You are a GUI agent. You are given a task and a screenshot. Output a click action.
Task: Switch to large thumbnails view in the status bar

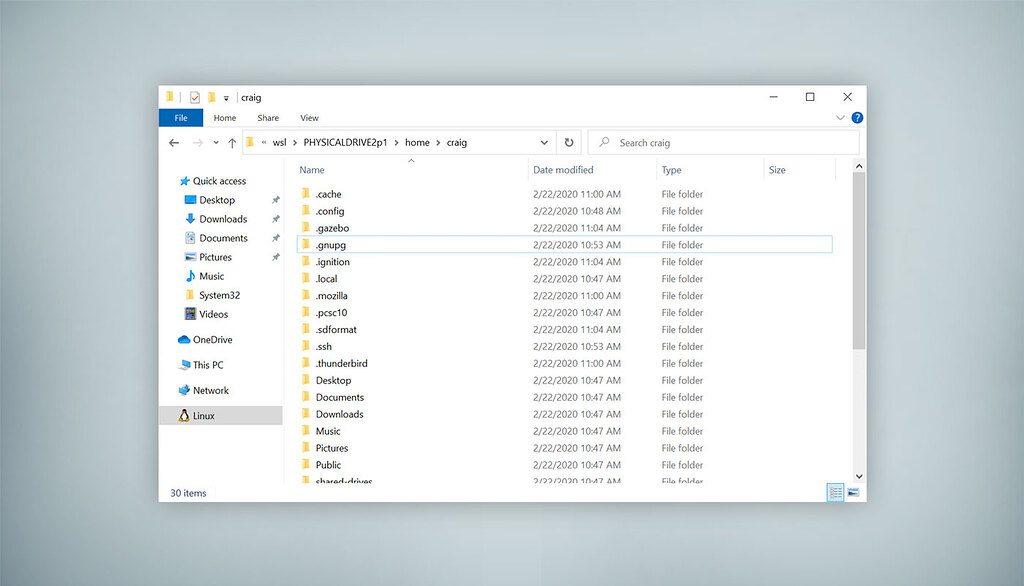(853, 492)
